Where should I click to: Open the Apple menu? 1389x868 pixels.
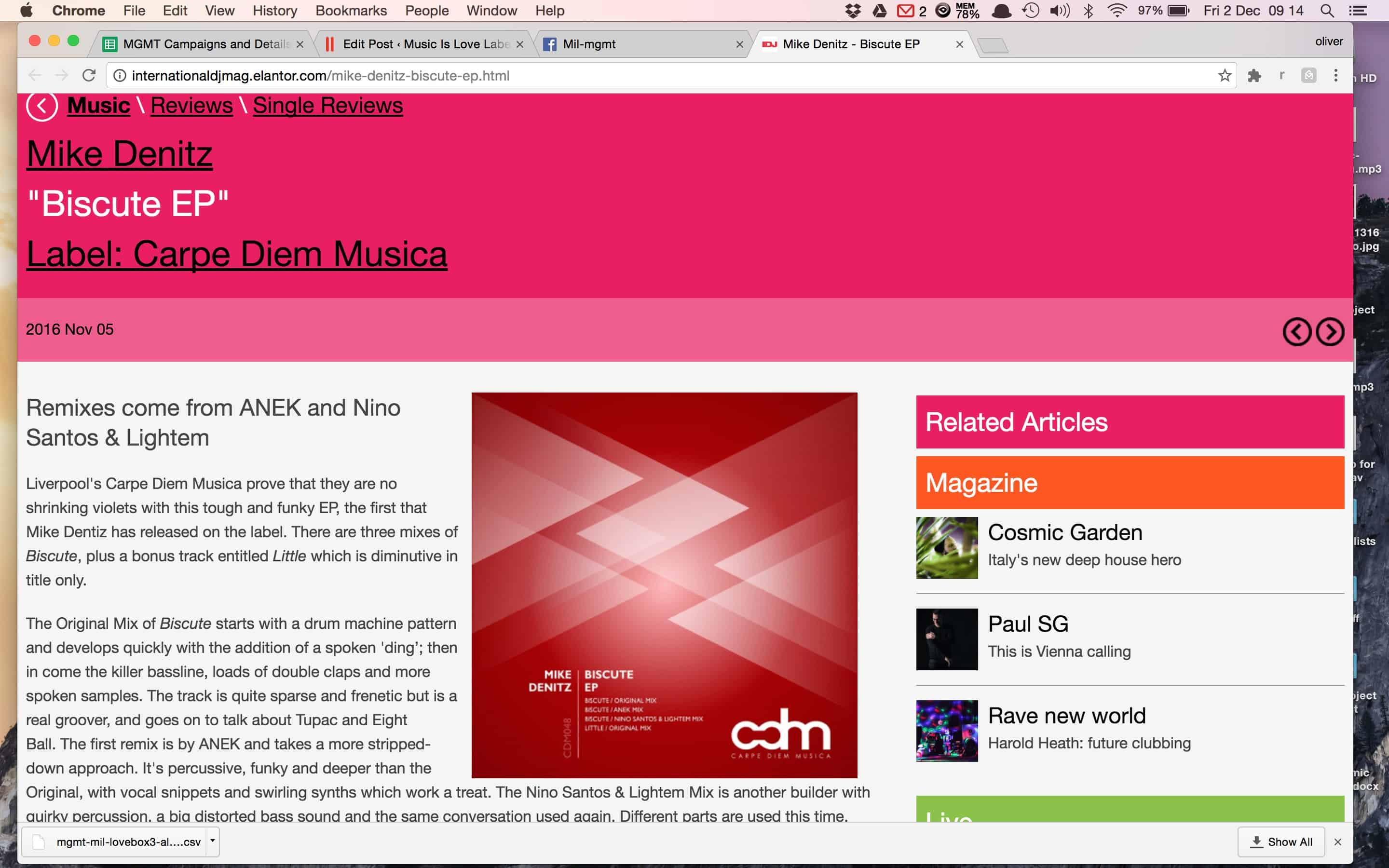point(27,10)
